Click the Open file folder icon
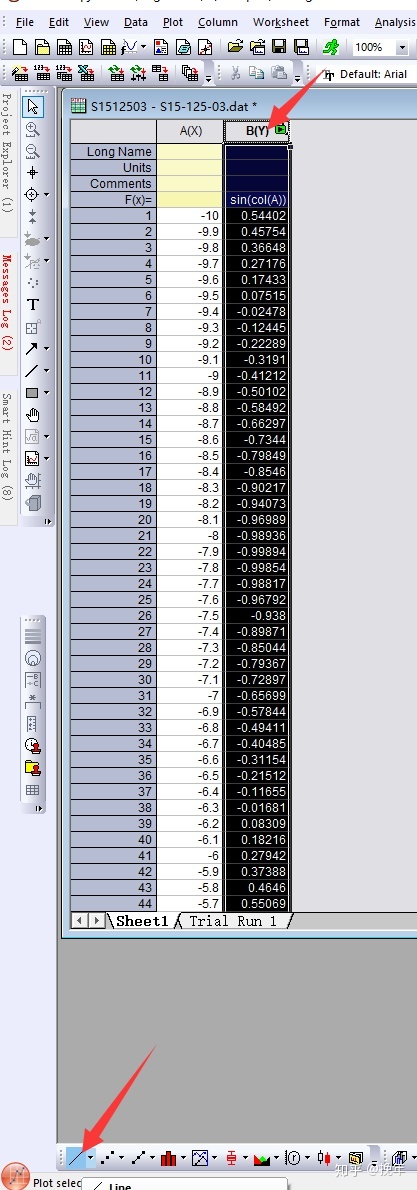 click(235, 47)
